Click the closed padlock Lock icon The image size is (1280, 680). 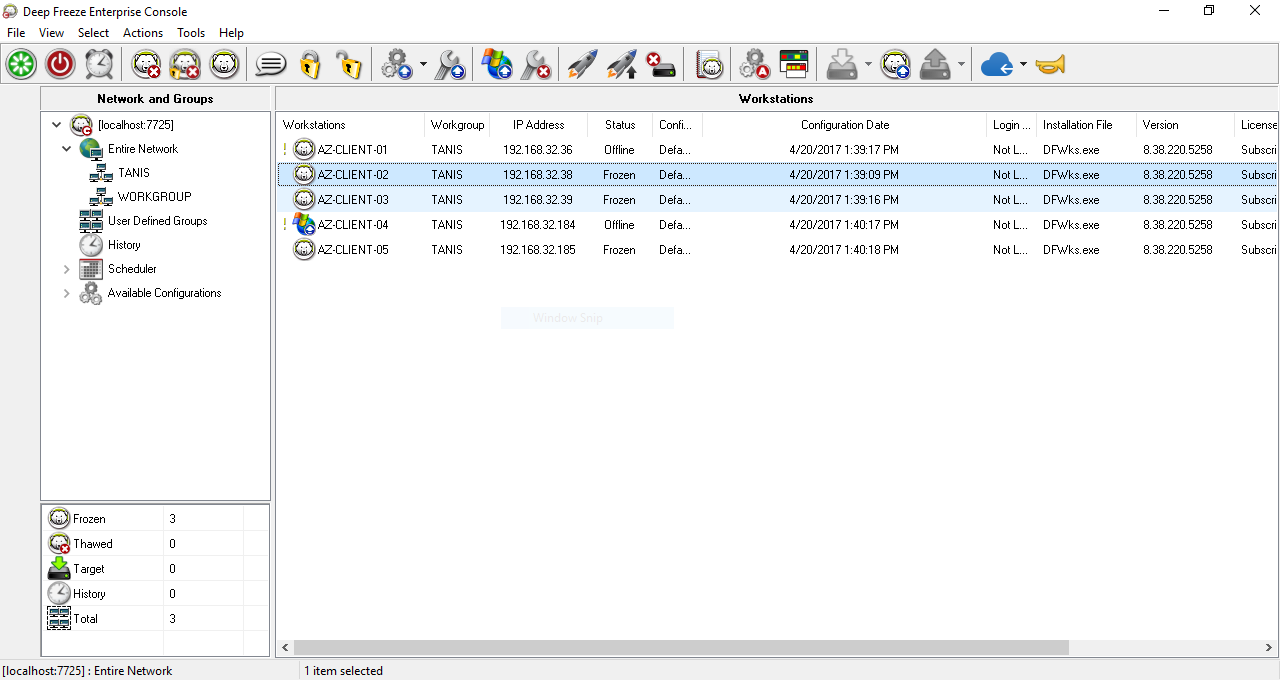click(310, 65)
